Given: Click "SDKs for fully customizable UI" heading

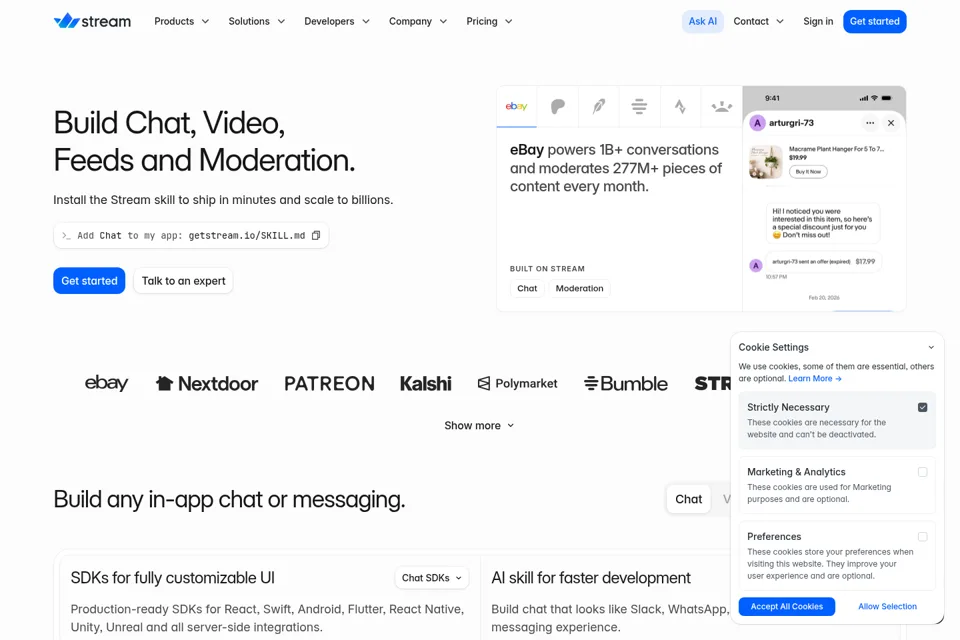Looking at the screenshot, I should coord(173,578).
